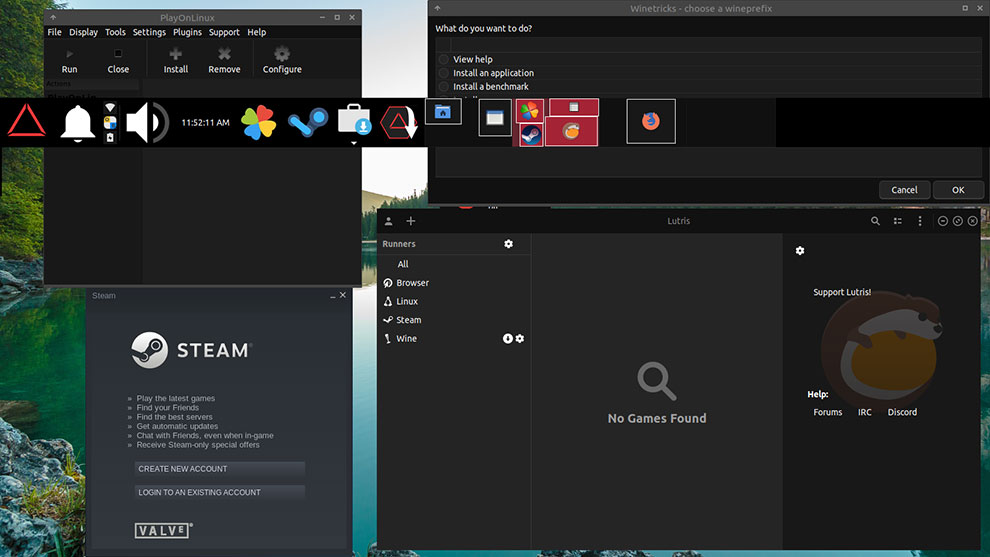Click Close in PlayOnLinux toolbar
The width and height of the screenshot is (990, 557).
click(118, 61)
